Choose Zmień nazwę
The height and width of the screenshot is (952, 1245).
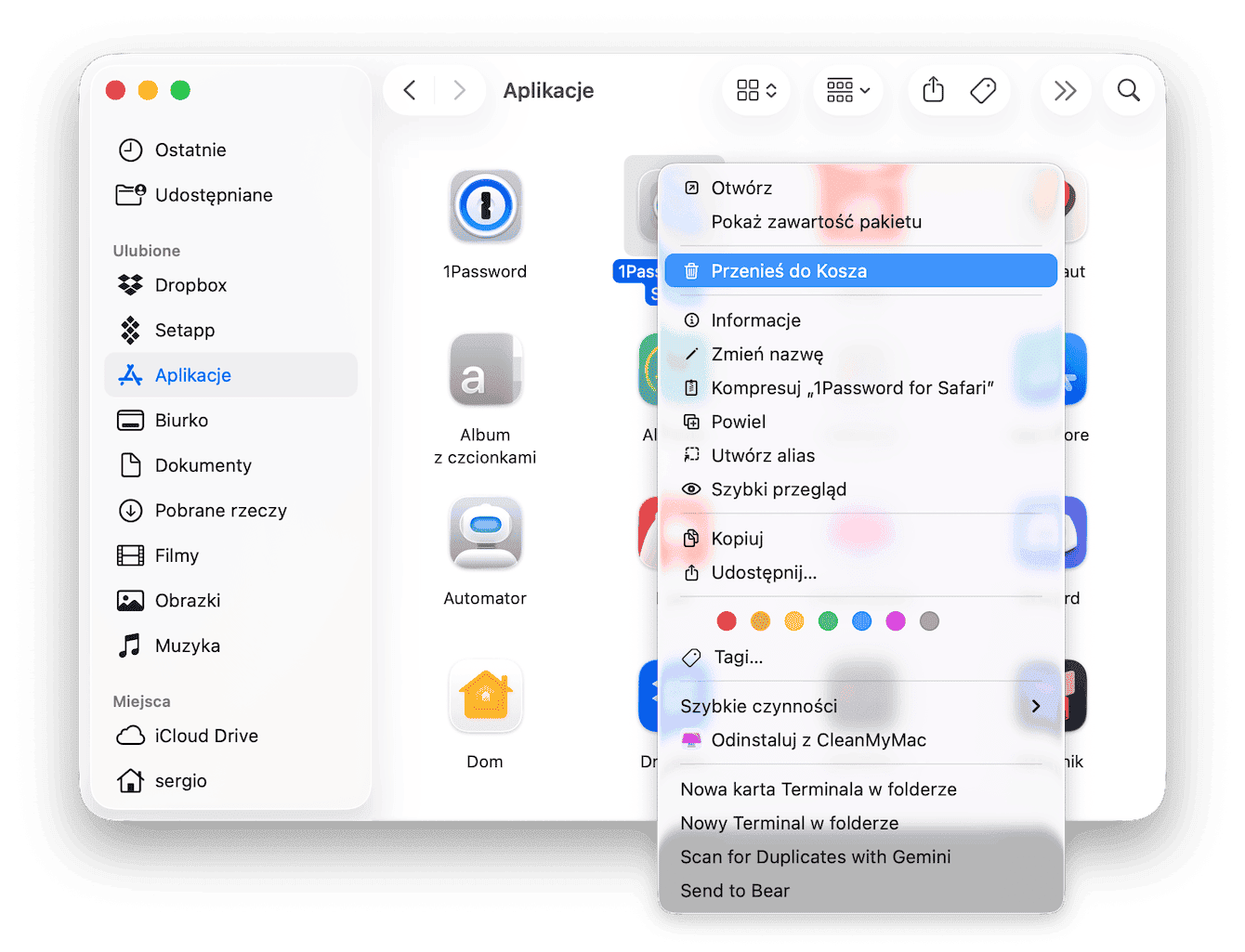(860, 354)
